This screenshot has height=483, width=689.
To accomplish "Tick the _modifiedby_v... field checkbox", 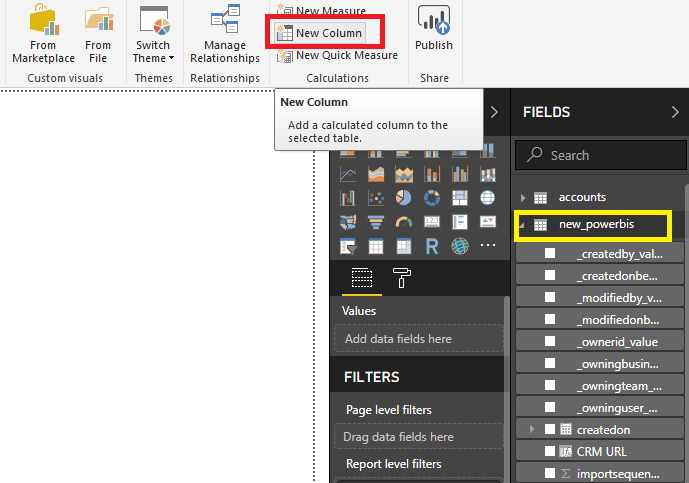I will click(x=550, y=298).
